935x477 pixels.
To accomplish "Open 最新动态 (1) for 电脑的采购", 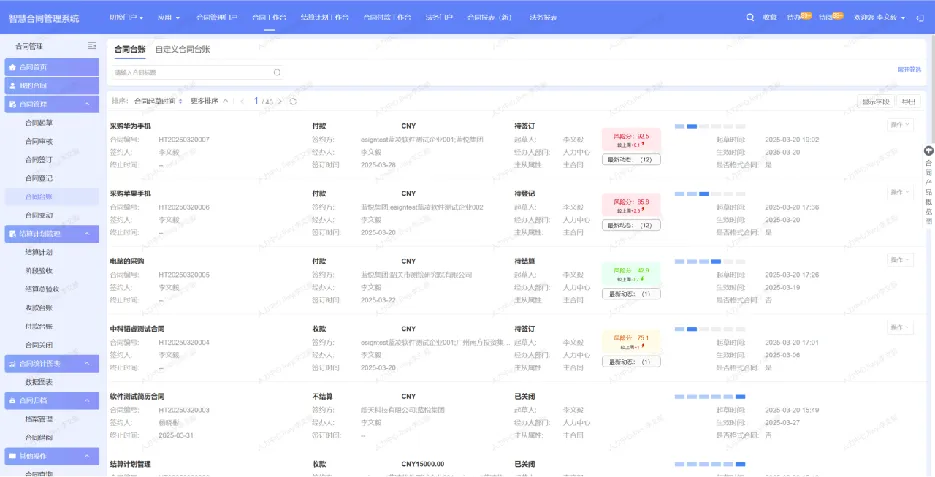I will [x=631, y=294].
